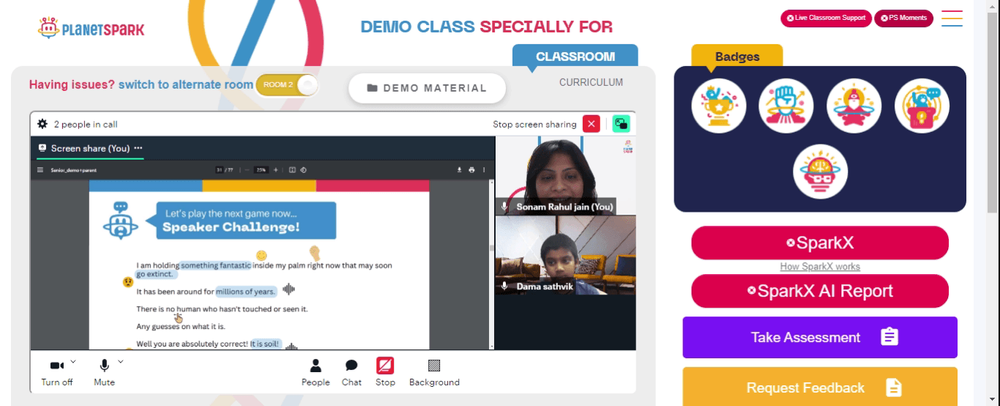Expand camera options chevron
This screenshot has width=1000, height=406.
point(73,362)
